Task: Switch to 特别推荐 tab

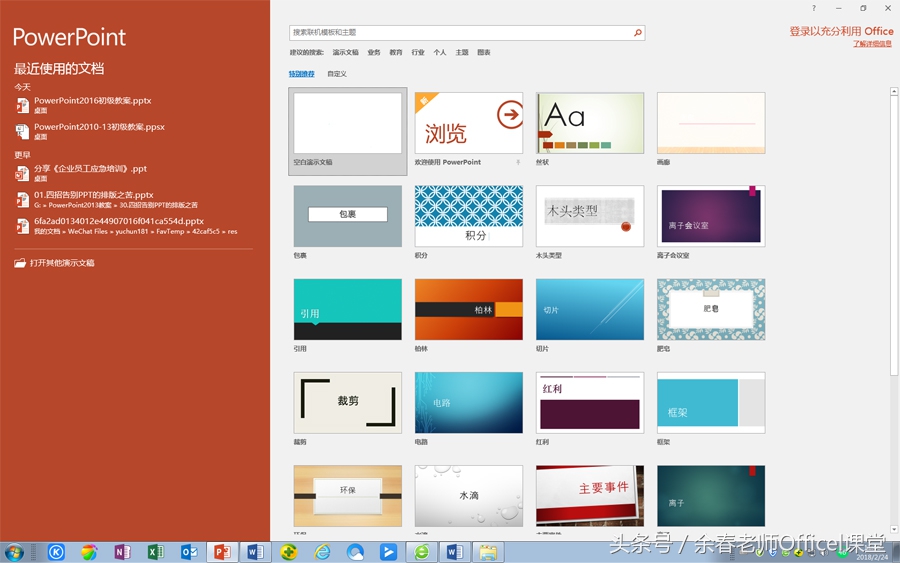Action: 301,73
